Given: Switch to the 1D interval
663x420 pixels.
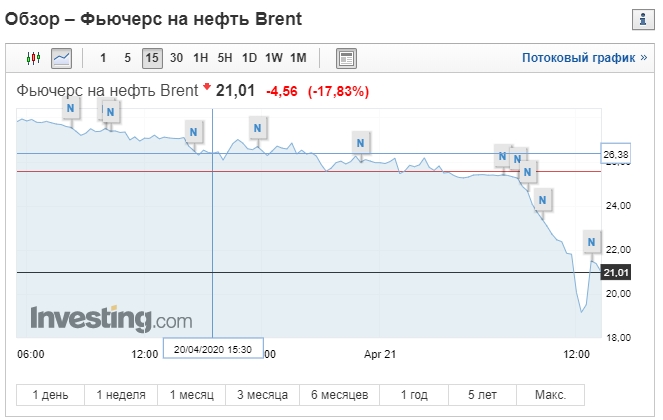Looking at the screenshot, I should [249, 58].
